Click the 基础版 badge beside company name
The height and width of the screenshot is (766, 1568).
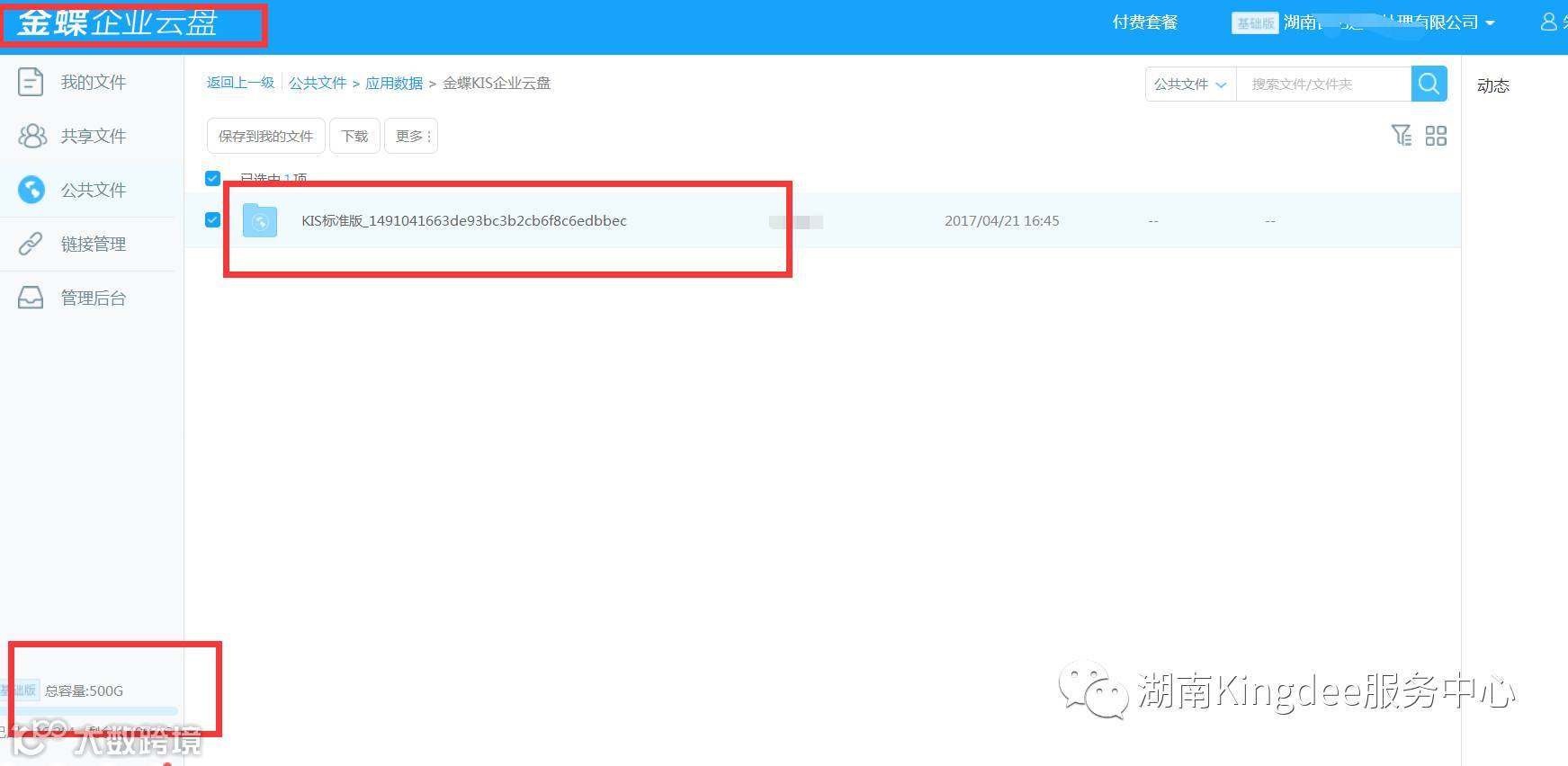click(x=1255, y=23)
